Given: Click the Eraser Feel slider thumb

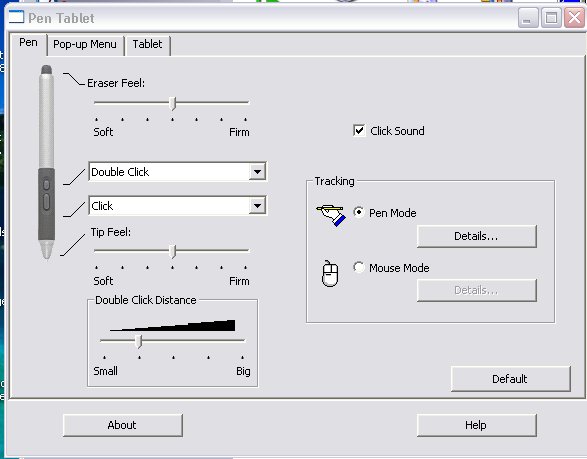Looking at the screenshot, I should (x=172, y=103).
